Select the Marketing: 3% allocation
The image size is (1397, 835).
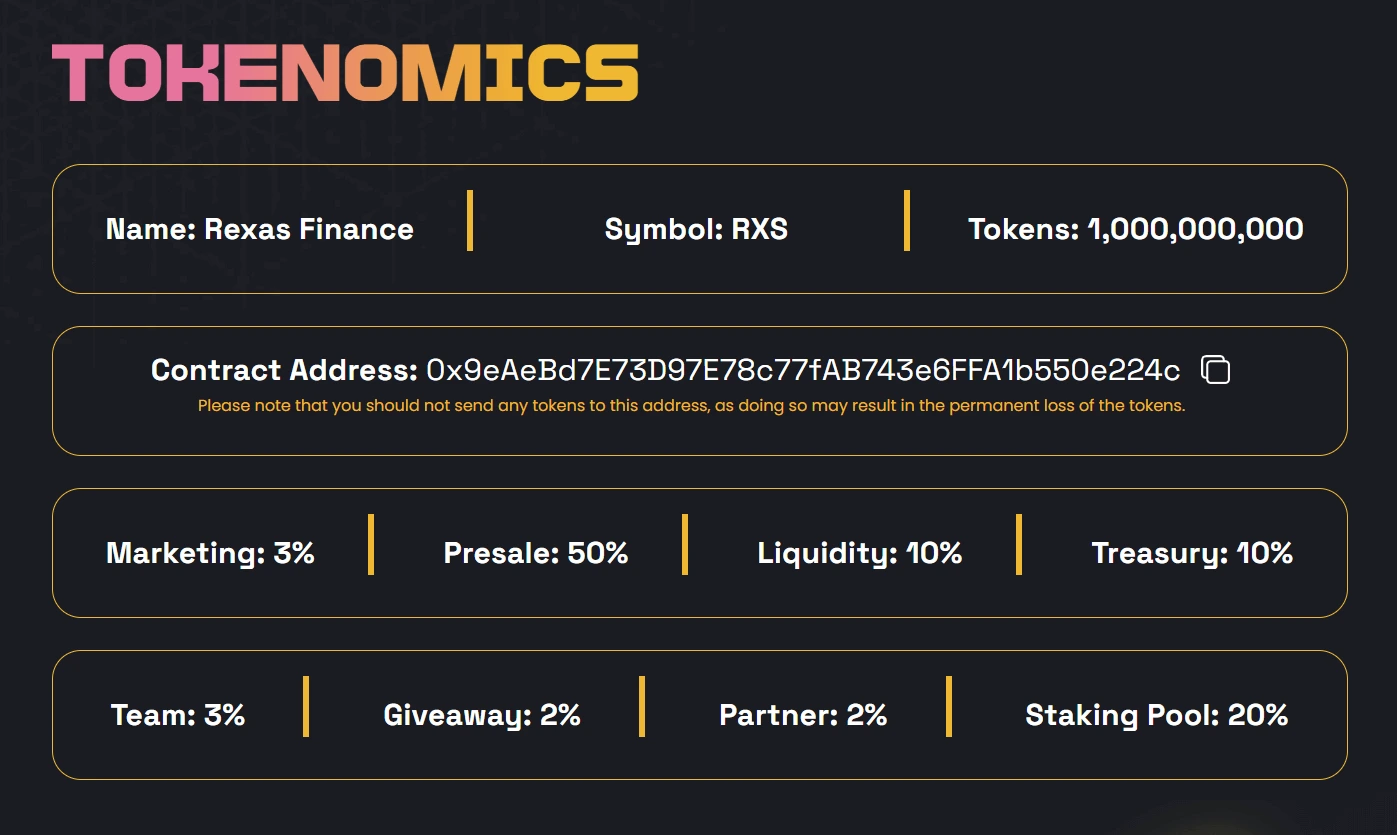[x=210, y=553]
